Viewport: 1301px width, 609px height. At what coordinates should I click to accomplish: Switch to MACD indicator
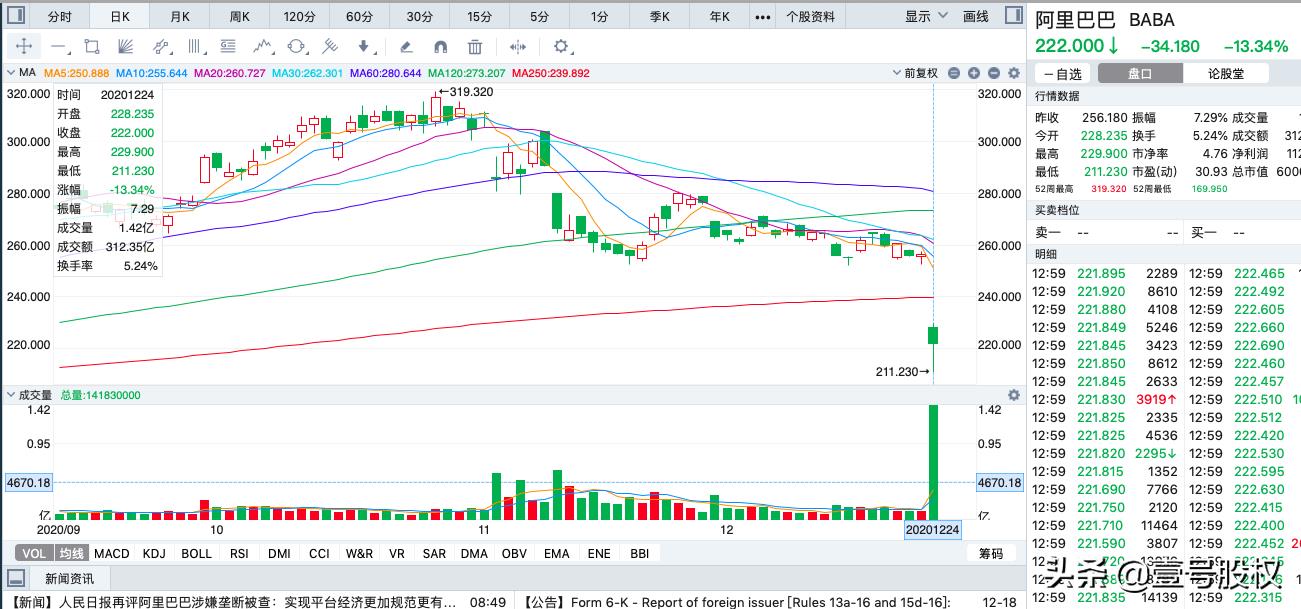(112, 553)
